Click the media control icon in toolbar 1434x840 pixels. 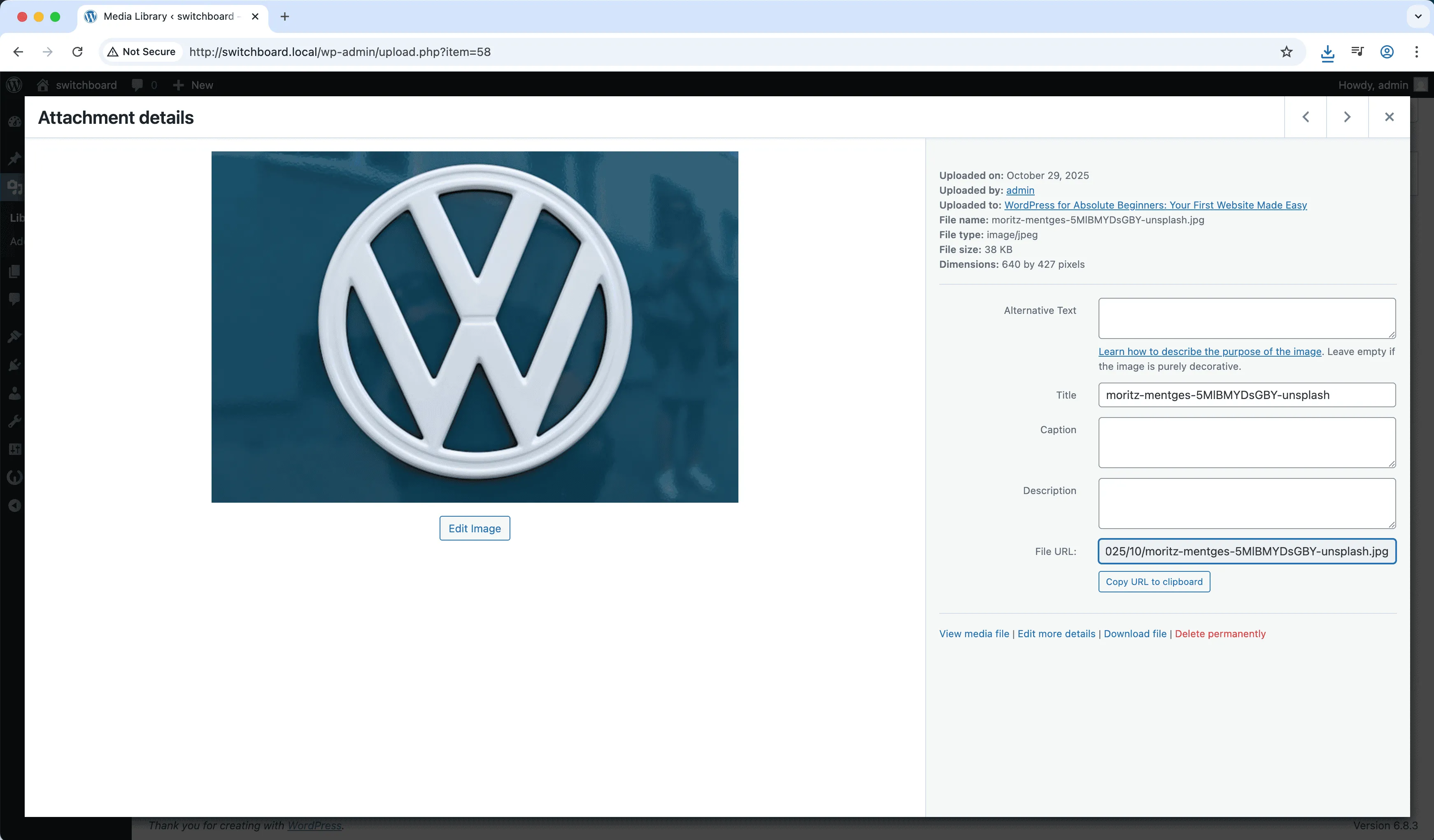(1357, 52)
